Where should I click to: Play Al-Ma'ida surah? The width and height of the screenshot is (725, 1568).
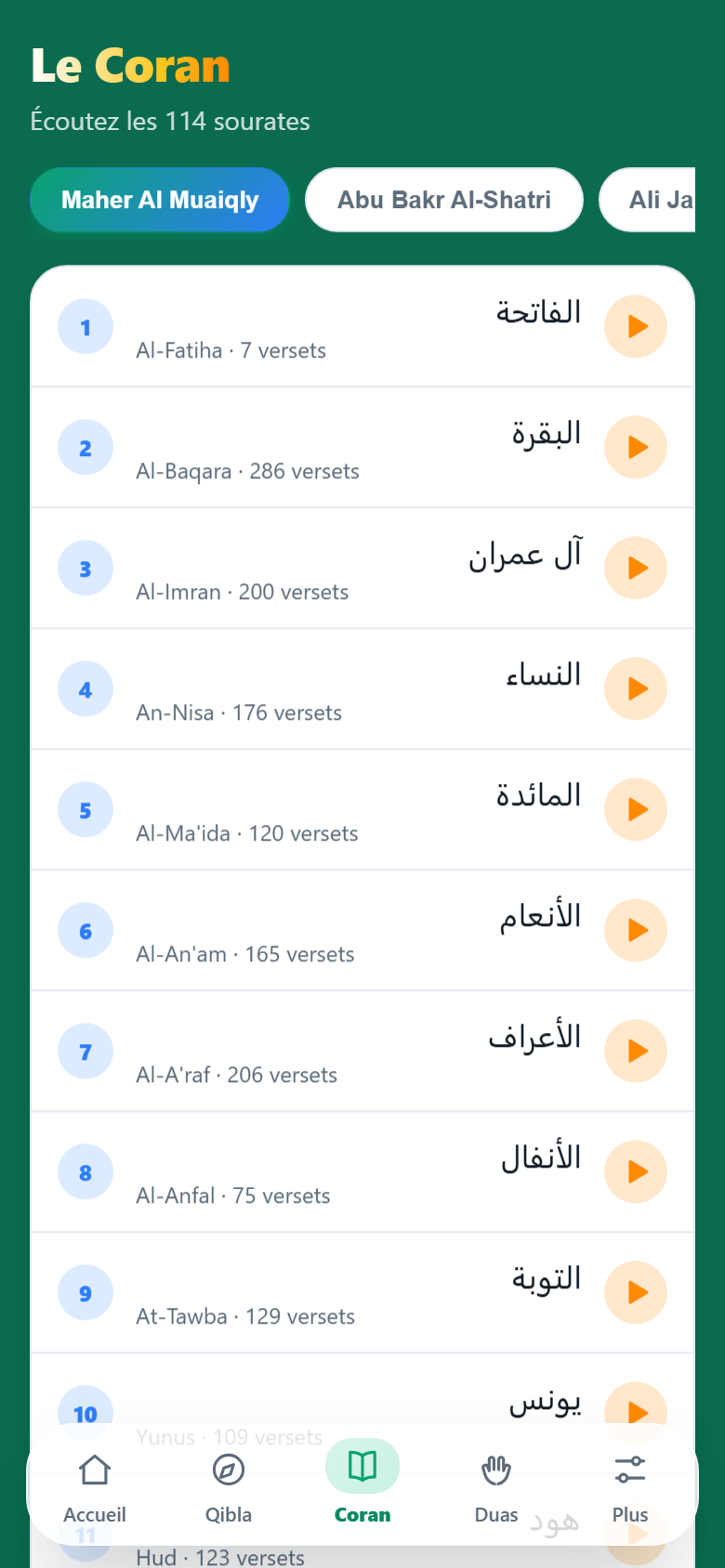[x=636, y=809]
